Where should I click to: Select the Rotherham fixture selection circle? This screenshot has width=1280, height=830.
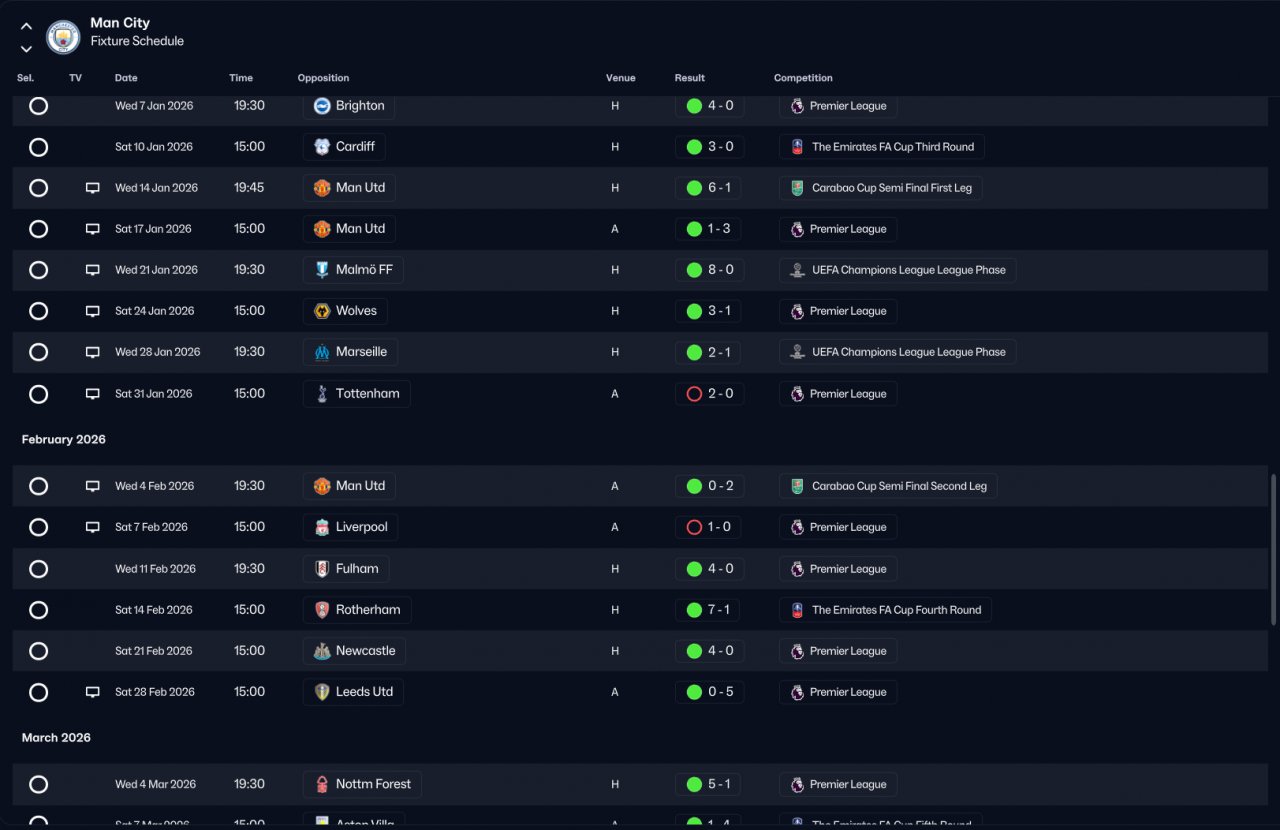38,610
